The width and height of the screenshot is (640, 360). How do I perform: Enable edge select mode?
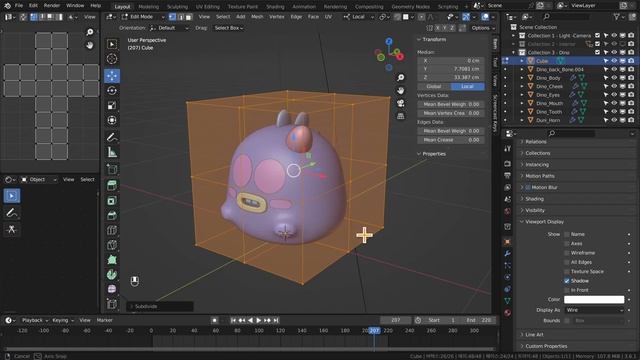[180, 17]
